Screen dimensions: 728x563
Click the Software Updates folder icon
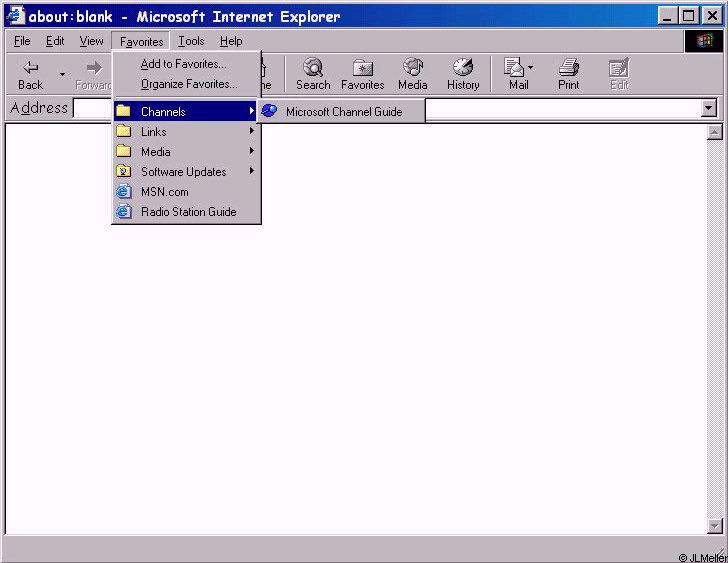coord(124,171)
